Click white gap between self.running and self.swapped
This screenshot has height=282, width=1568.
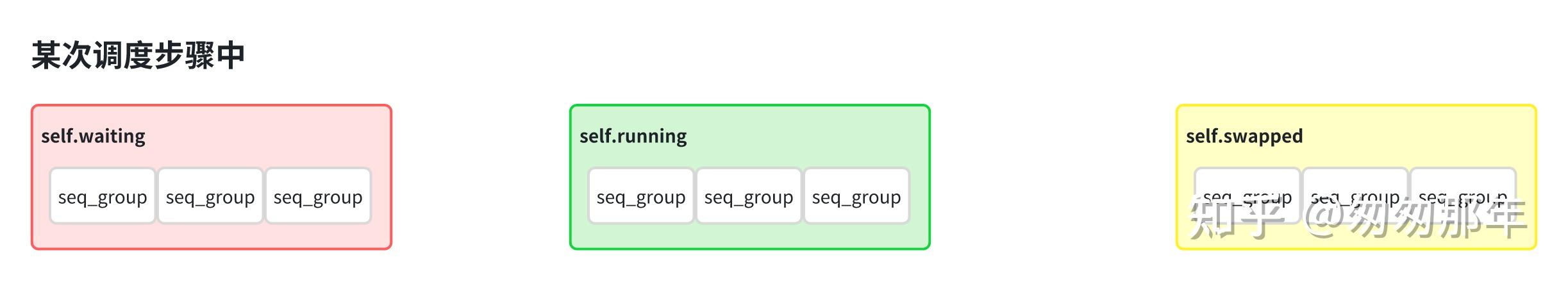click(x=1053, y=177)
